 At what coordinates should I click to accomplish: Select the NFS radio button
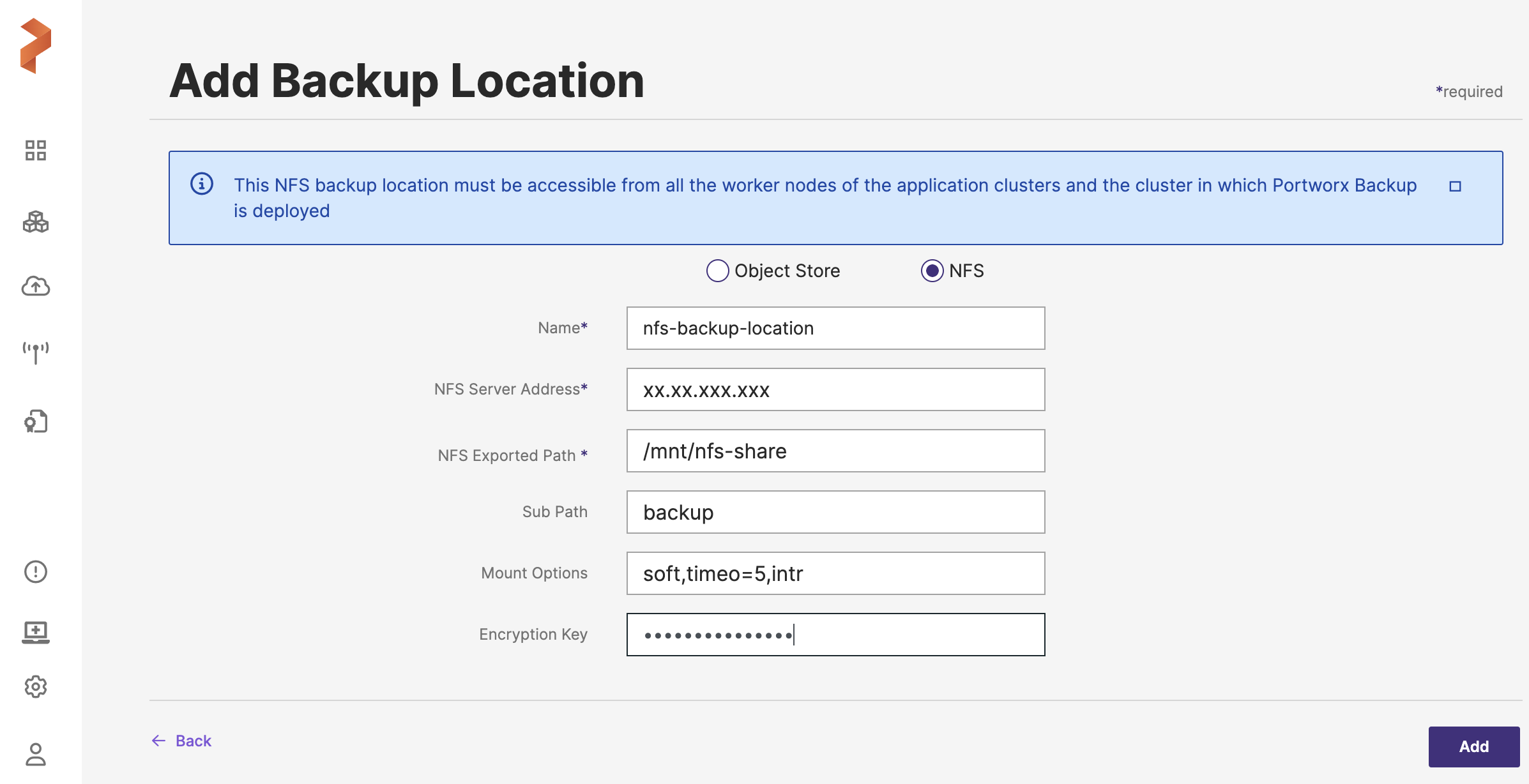[932, 271]
